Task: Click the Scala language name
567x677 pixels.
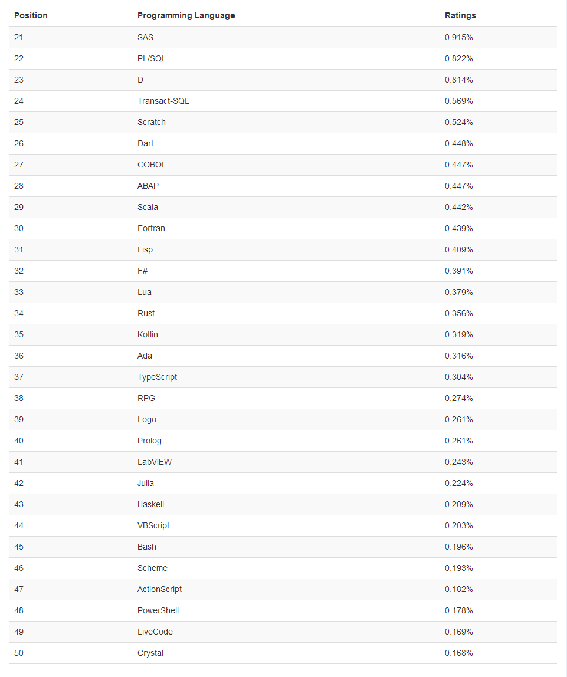Action: 148,207
